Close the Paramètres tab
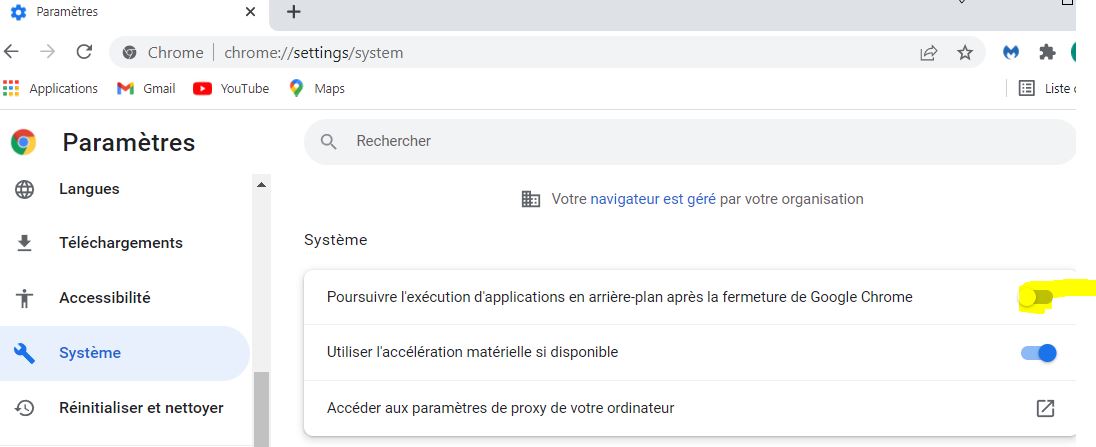The width and height of the screenshot is (1096, 447). 250,12
